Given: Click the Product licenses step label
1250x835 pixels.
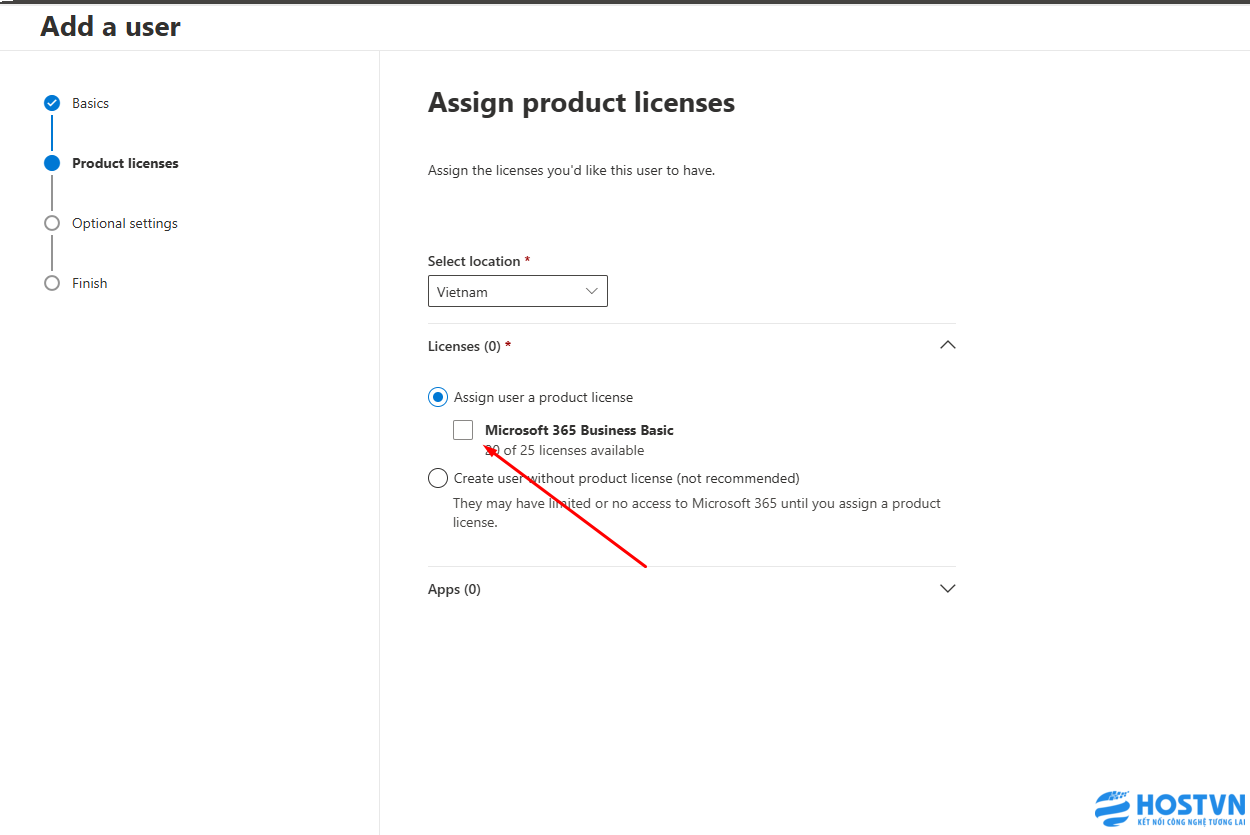Looking at the screenshot, I should click(x=125, y=163).
